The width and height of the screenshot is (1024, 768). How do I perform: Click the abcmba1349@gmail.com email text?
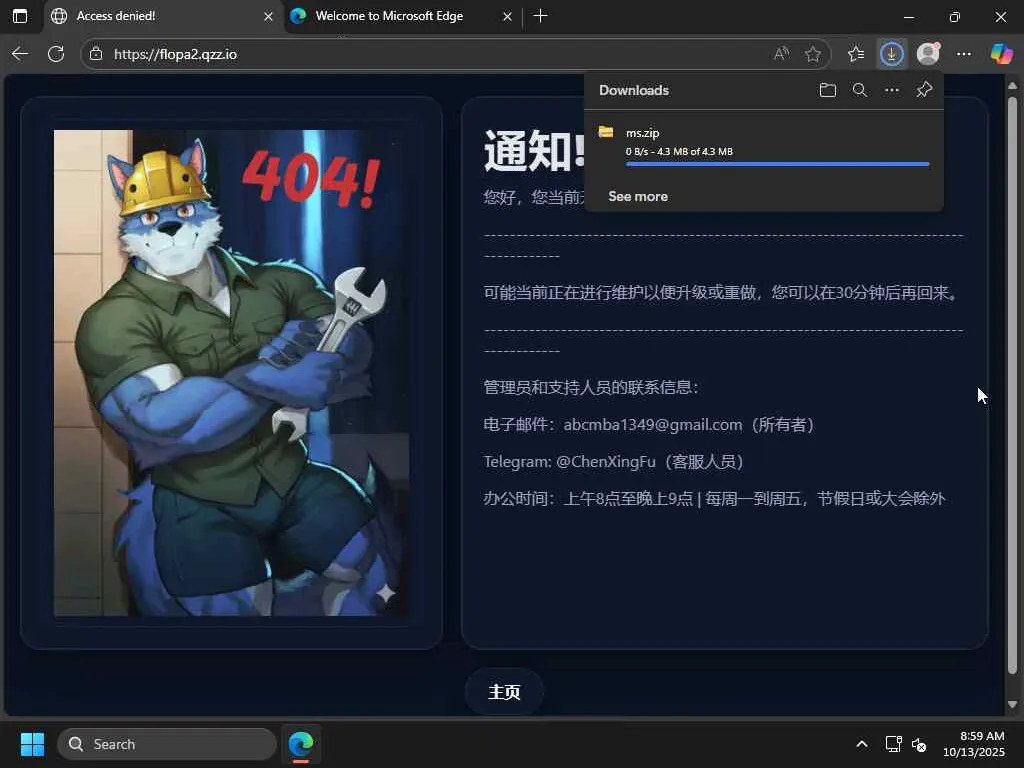tap(652, 424)
